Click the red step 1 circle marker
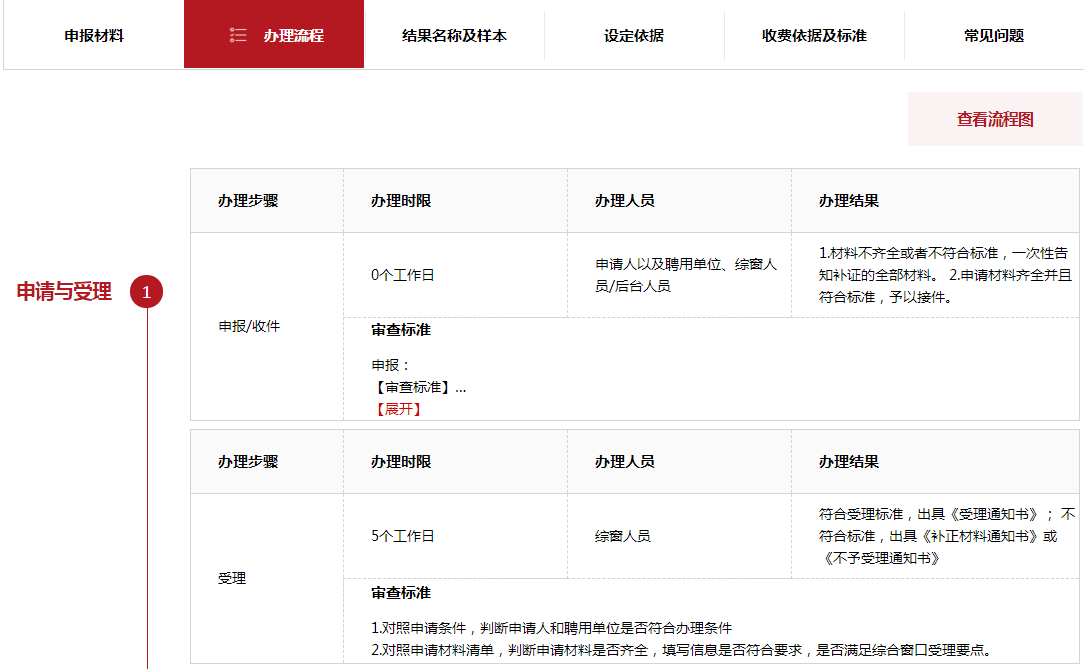The height and width of the screenshot is (669, 1084). 147,292
